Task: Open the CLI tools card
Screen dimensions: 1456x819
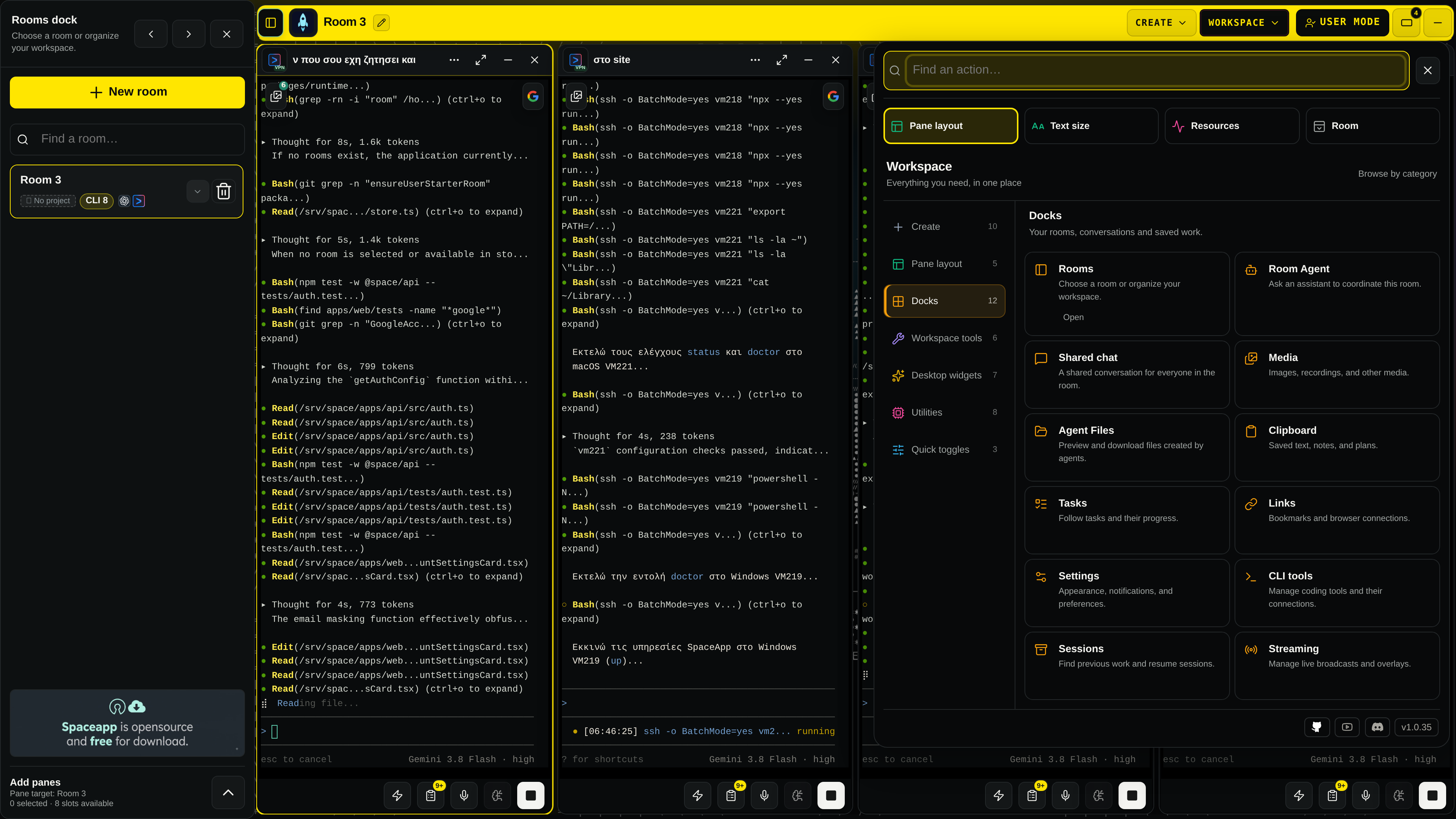Action: 1337,592
